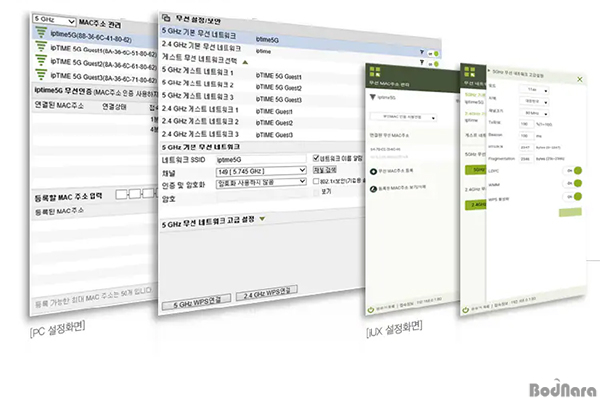Click funnel icon on 5 GHz 기본 무선 네트워크 row
The height and width of the screenshot is (400, 600).
pos(422,52)
